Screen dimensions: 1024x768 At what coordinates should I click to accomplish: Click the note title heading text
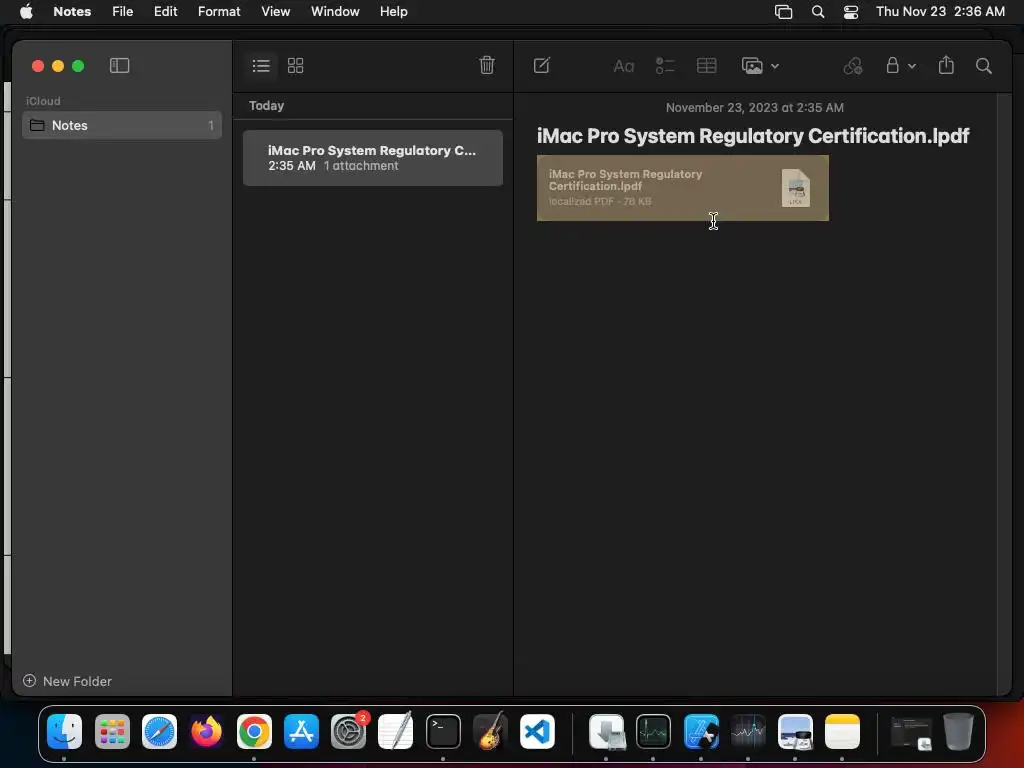click(753, 136)
